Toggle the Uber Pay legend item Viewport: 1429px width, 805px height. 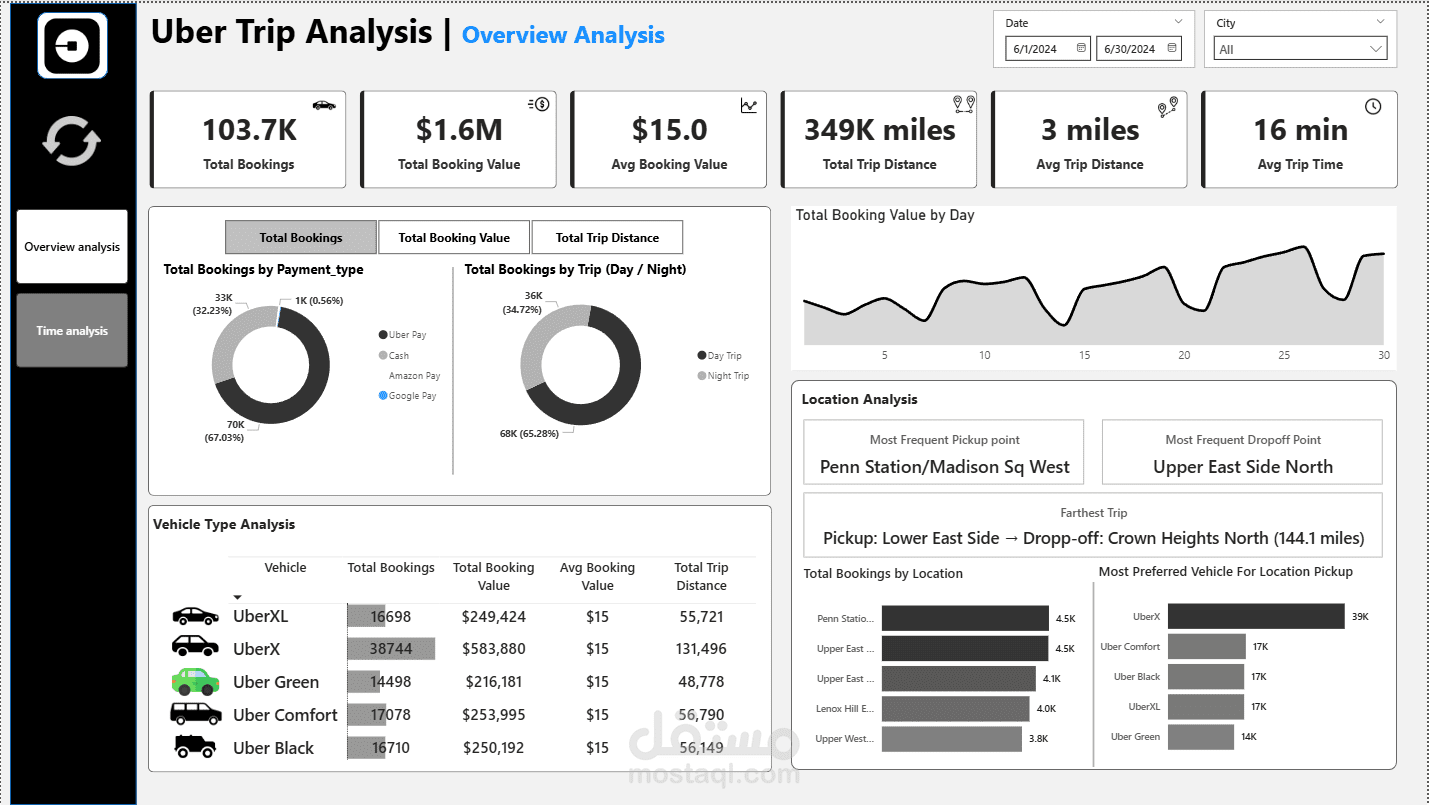[403, 335]
